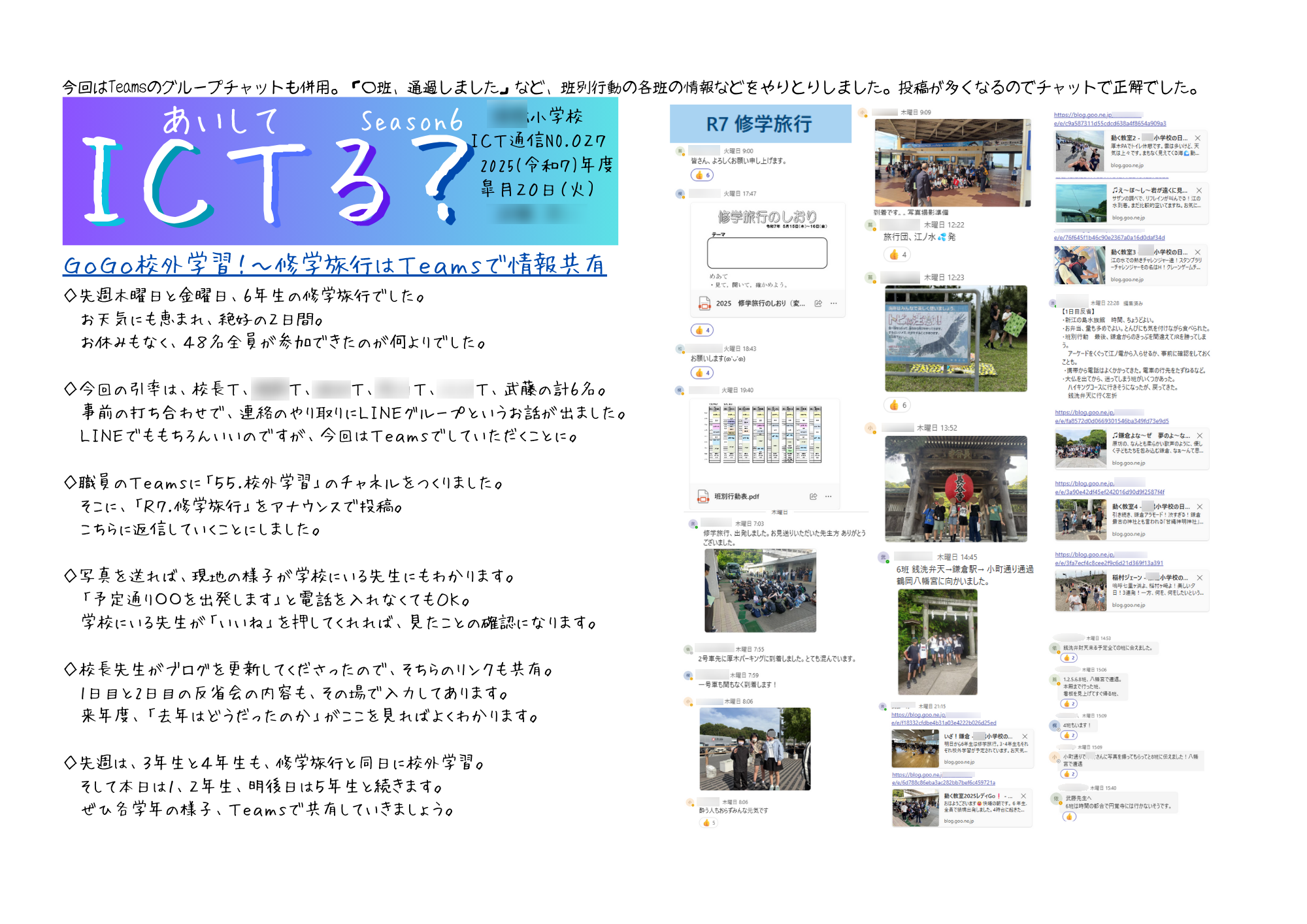Open blog link ending 3a90e42df45ef242016d90d9f2587f4f

click(x=1109, y=488)
